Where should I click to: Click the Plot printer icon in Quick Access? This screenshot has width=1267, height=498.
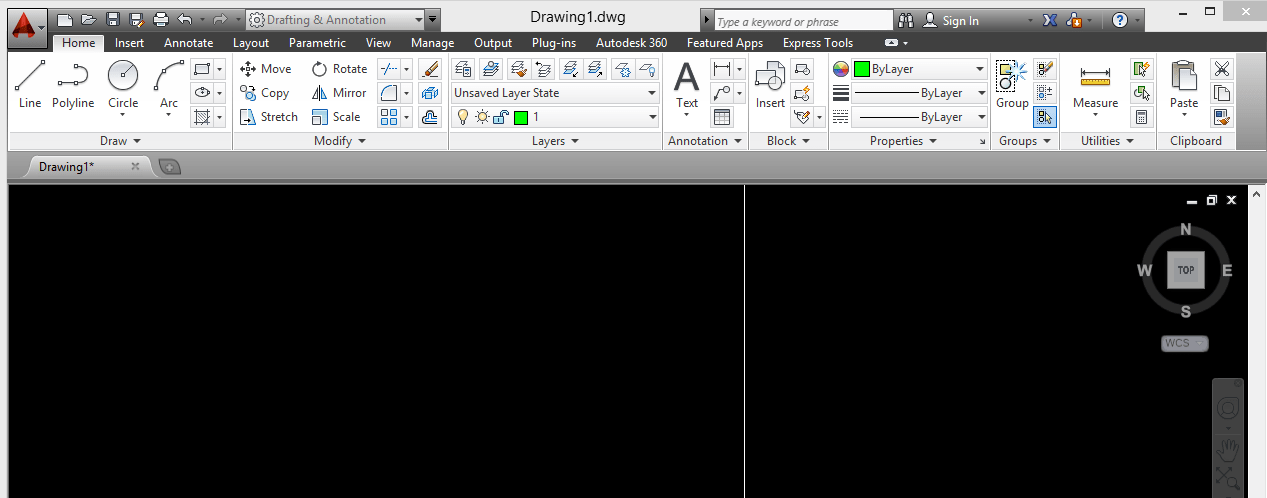point(160,19)
